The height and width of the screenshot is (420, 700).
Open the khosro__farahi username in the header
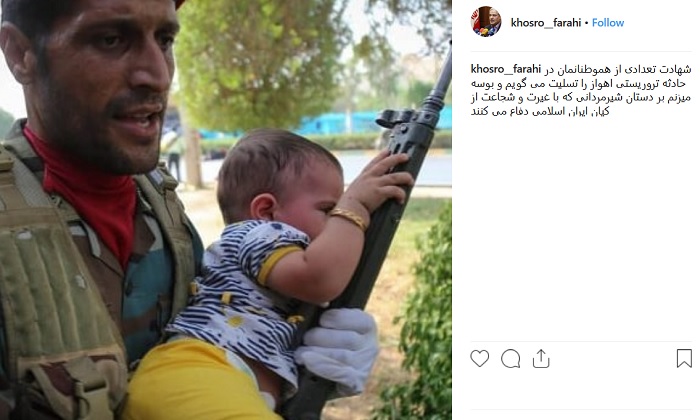click(546, 23)
